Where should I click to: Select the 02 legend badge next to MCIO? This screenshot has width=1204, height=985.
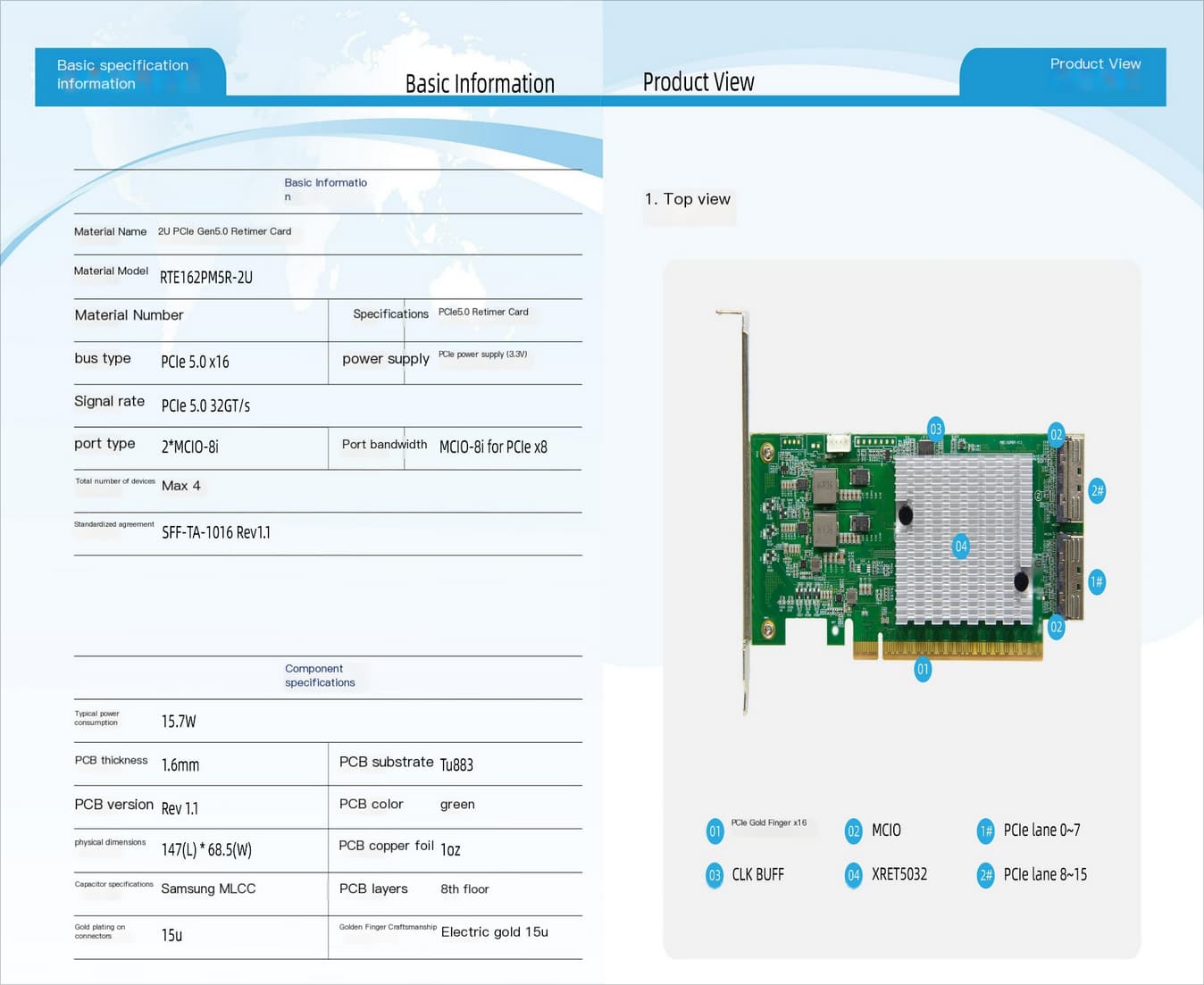coord(853,831)
